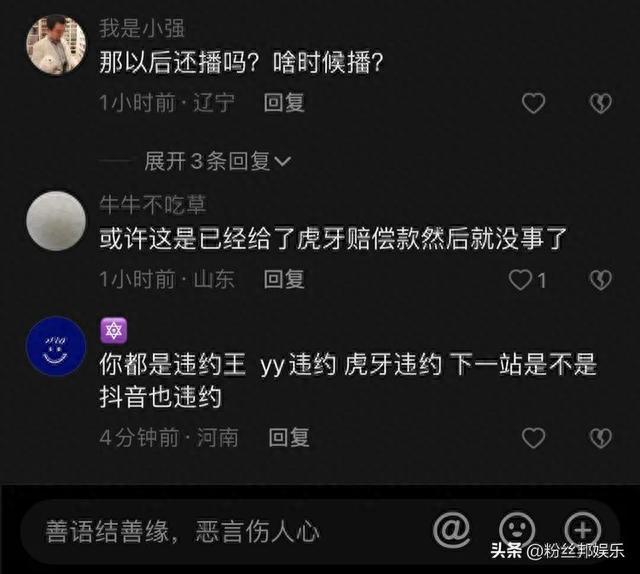640x574 pixels.
Task: Click the username 我是小强
Action: [142, 28]
